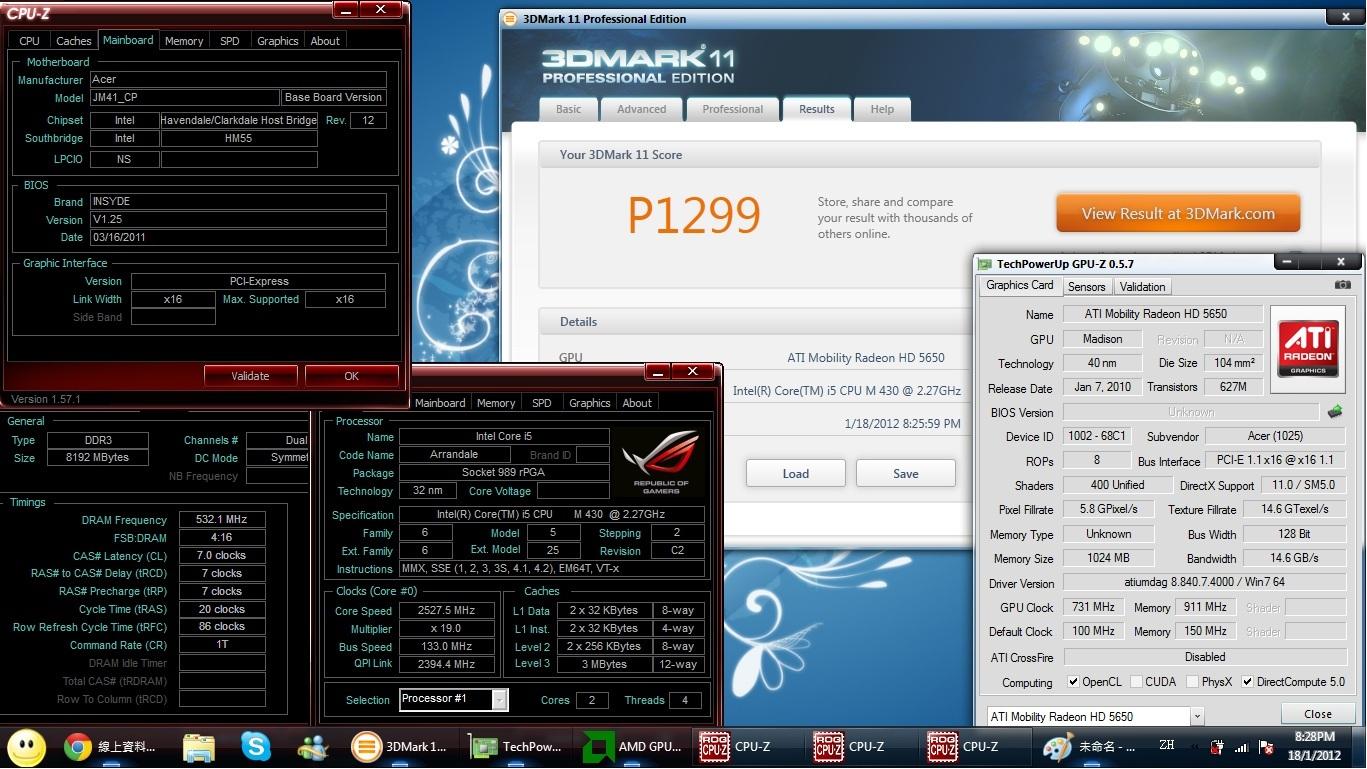Click the BIOS Date value 03/16/2011

point(238,237)
